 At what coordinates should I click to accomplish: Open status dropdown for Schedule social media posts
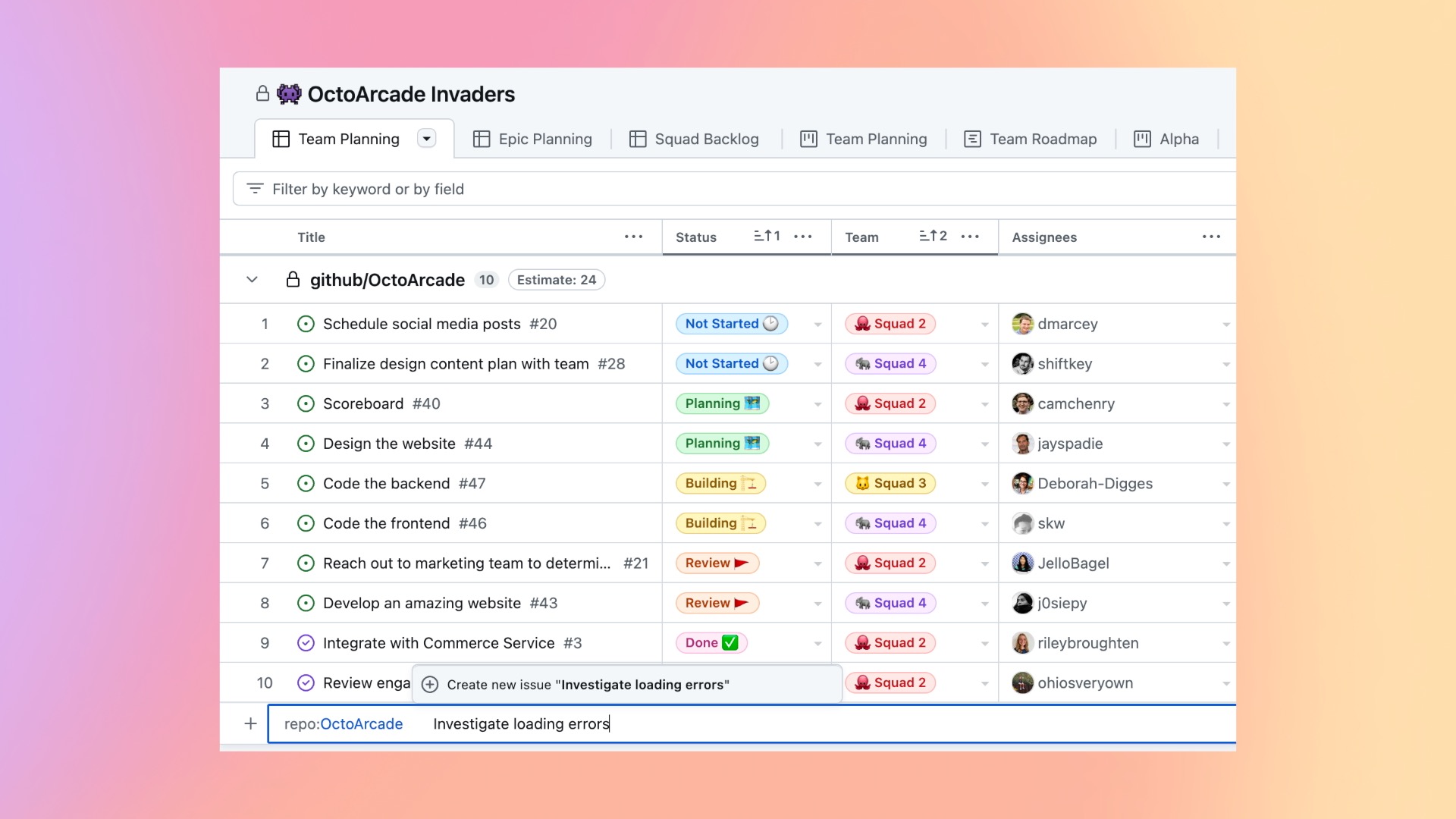click(817, 325)
